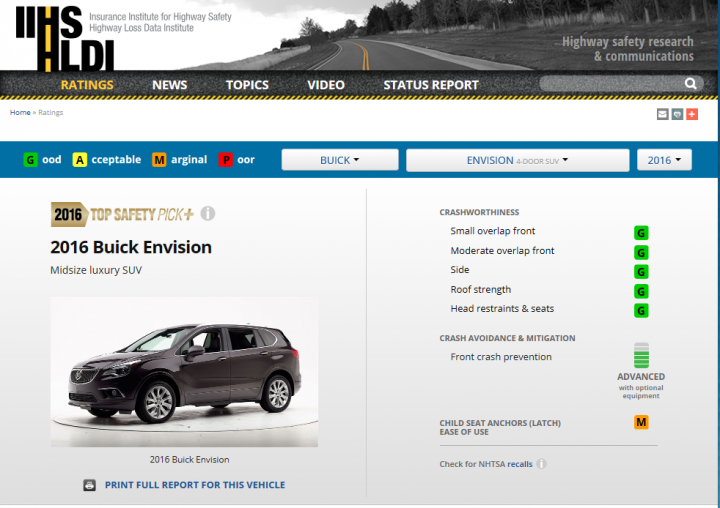Viewport: 720px width, 508px height.
Task: Click the Buick Envision vehicle photo
Action: 184,372
